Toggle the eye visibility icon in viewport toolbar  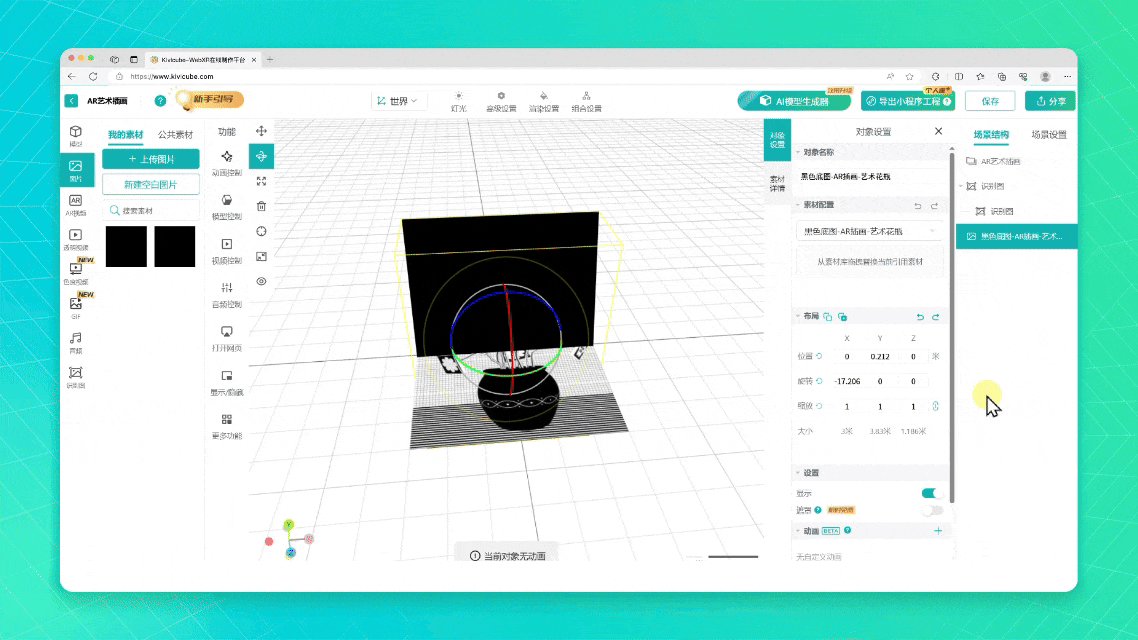261,281
